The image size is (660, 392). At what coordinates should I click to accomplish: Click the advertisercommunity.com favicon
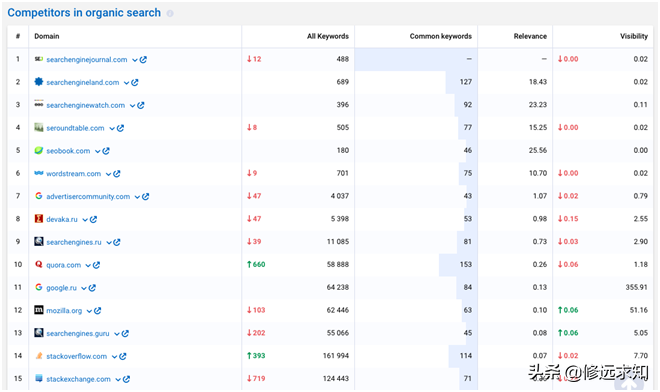pyautogui.click(x=39, y=196)
